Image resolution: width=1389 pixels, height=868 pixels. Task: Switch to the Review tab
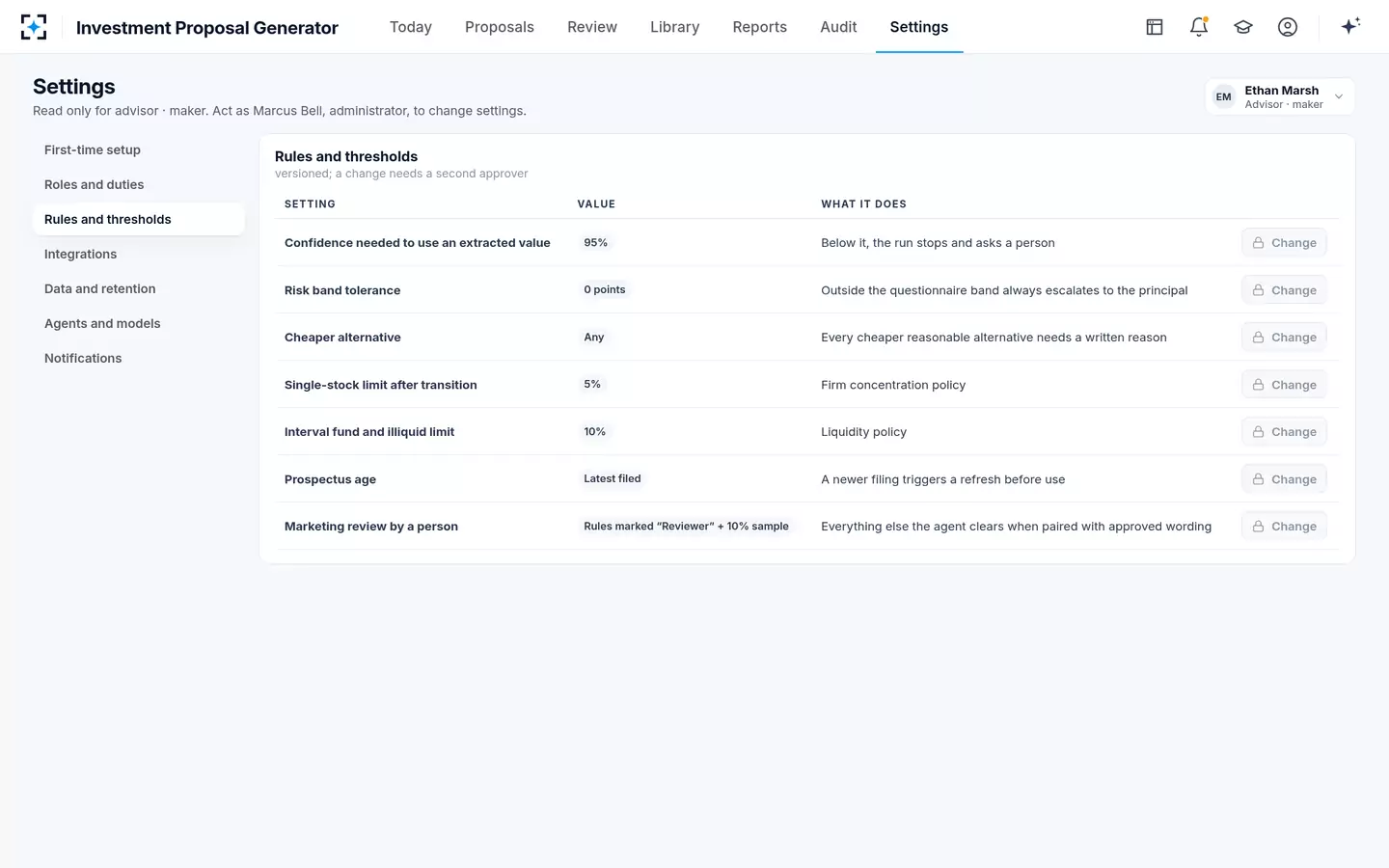(x=592, y=27)
